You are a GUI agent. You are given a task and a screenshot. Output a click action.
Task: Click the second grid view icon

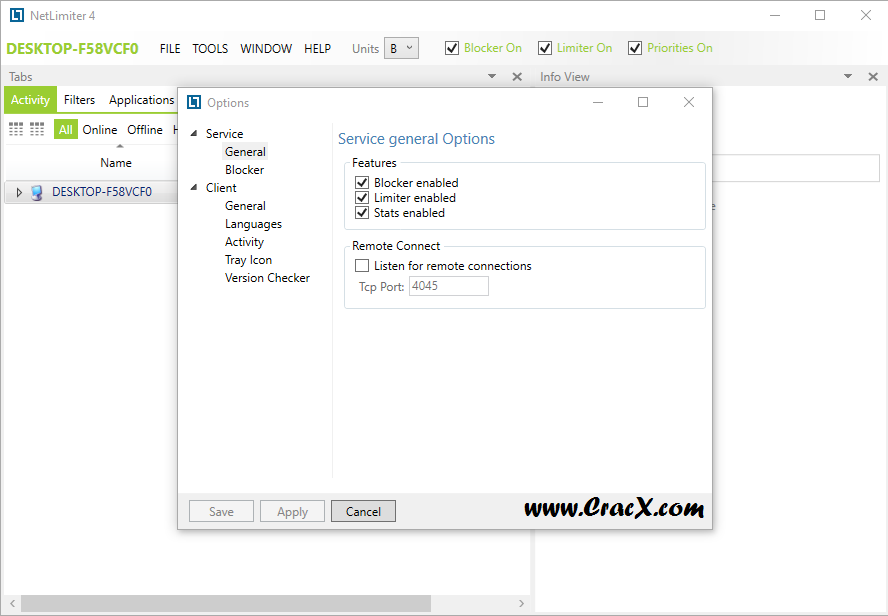[x=37, y=129]
